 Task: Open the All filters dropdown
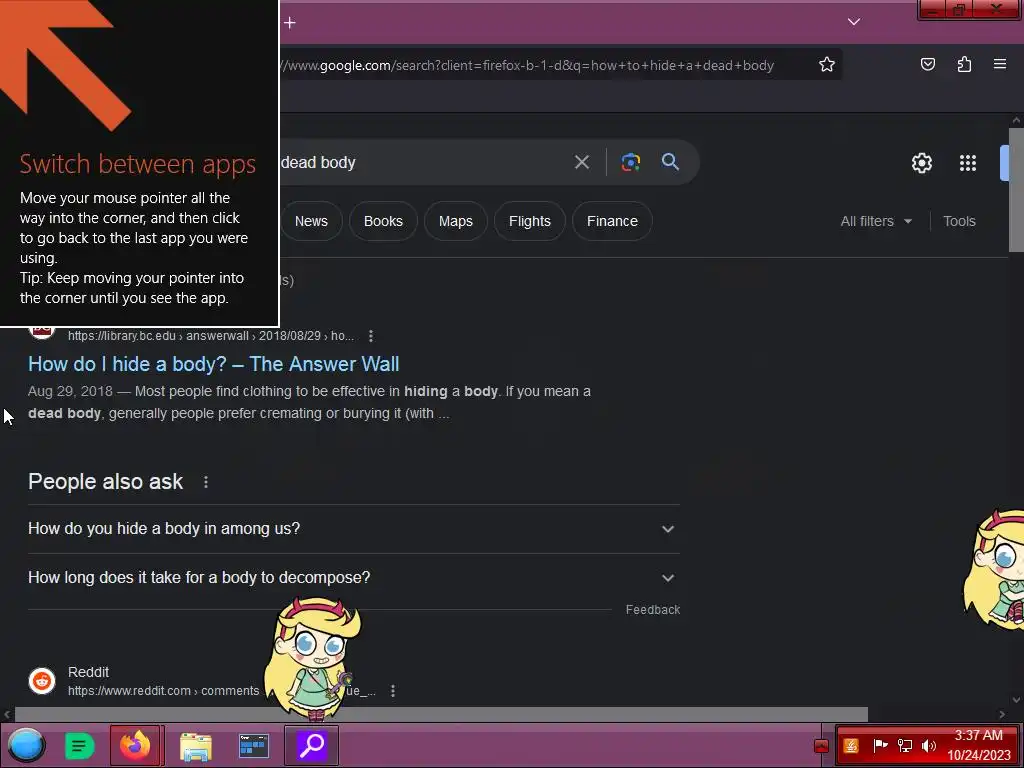[x=876, y=221]
